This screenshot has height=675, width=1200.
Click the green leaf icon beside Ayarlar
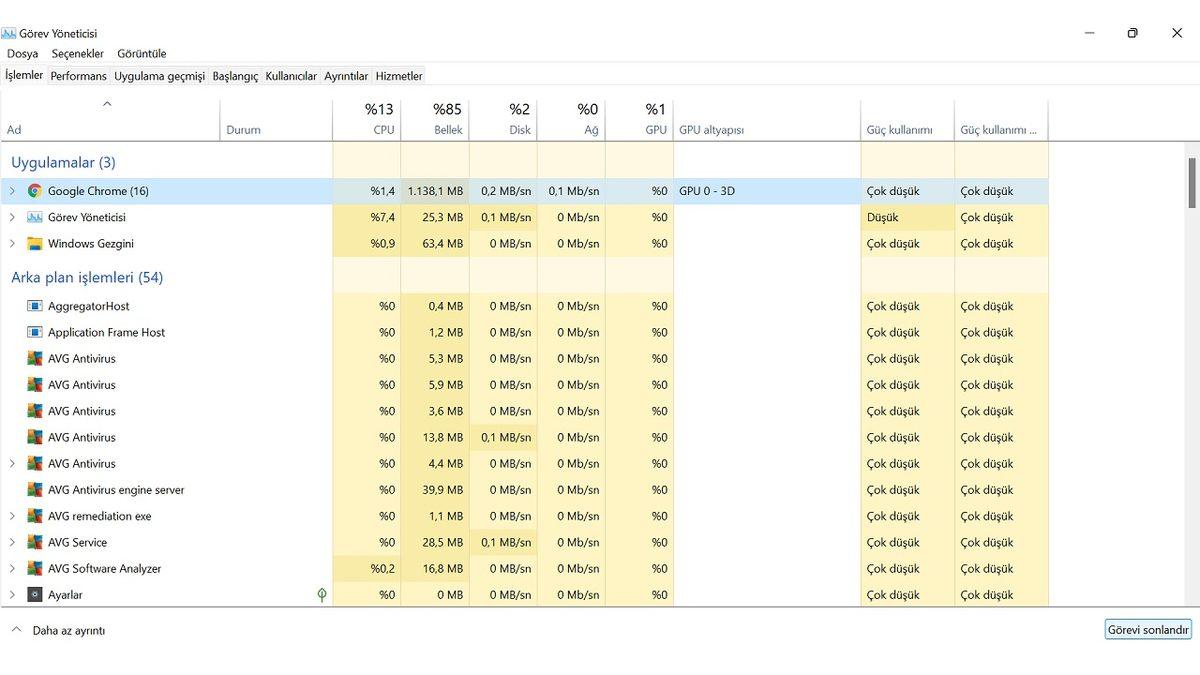click(x=321, y=594)
